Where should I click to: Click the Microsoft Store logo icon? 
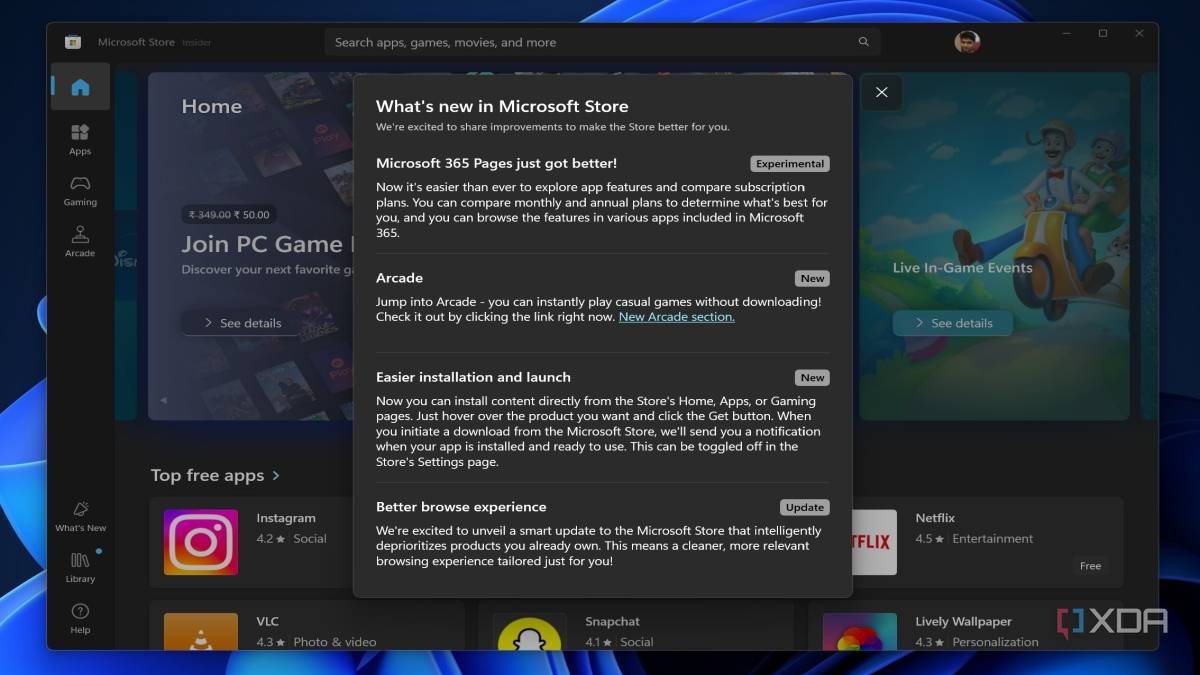73,42
